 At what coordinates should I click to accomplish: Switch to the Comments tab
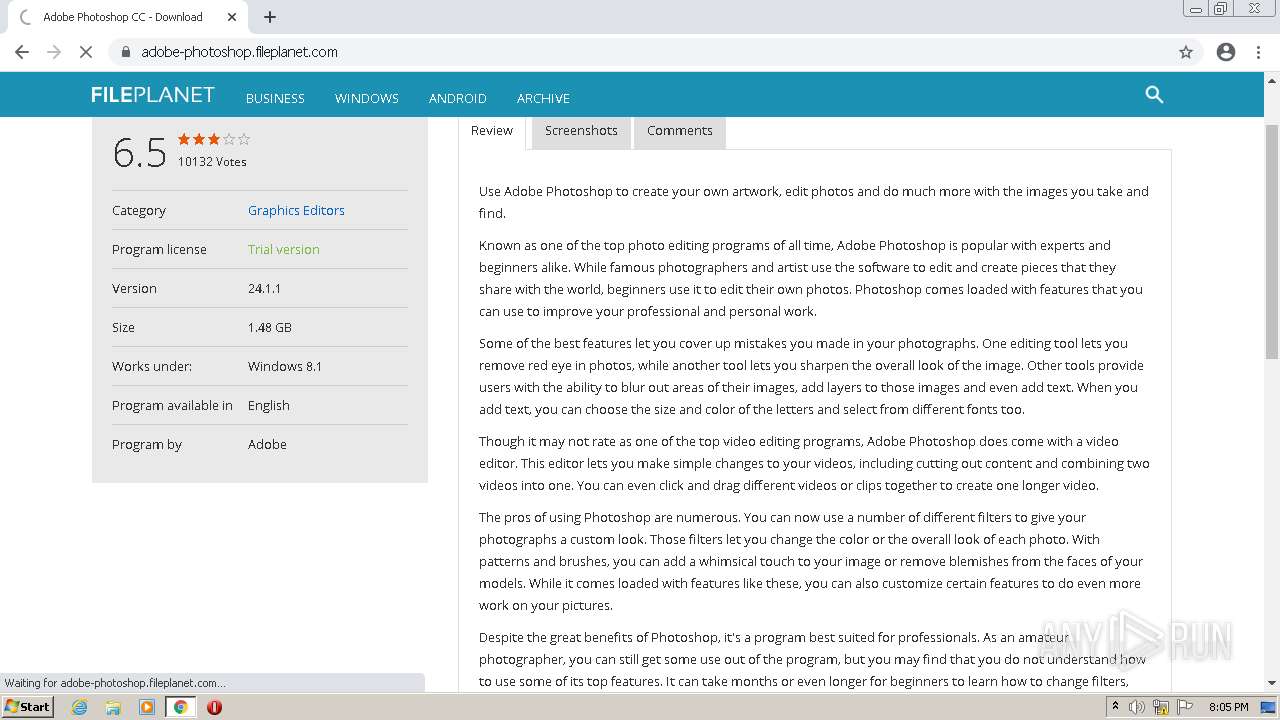680,131
